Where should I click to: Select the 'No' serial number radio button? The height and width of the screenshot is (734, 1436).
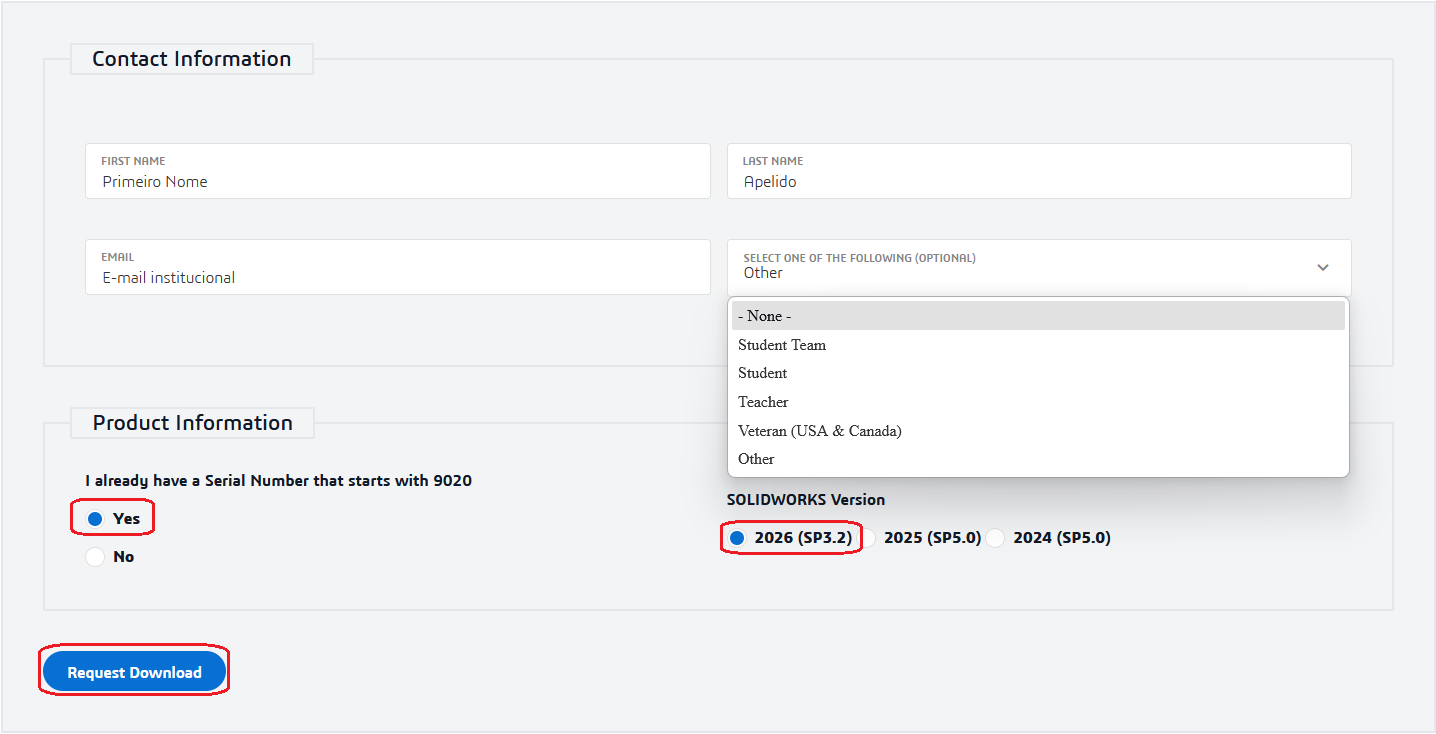click(x=95, y=557)
